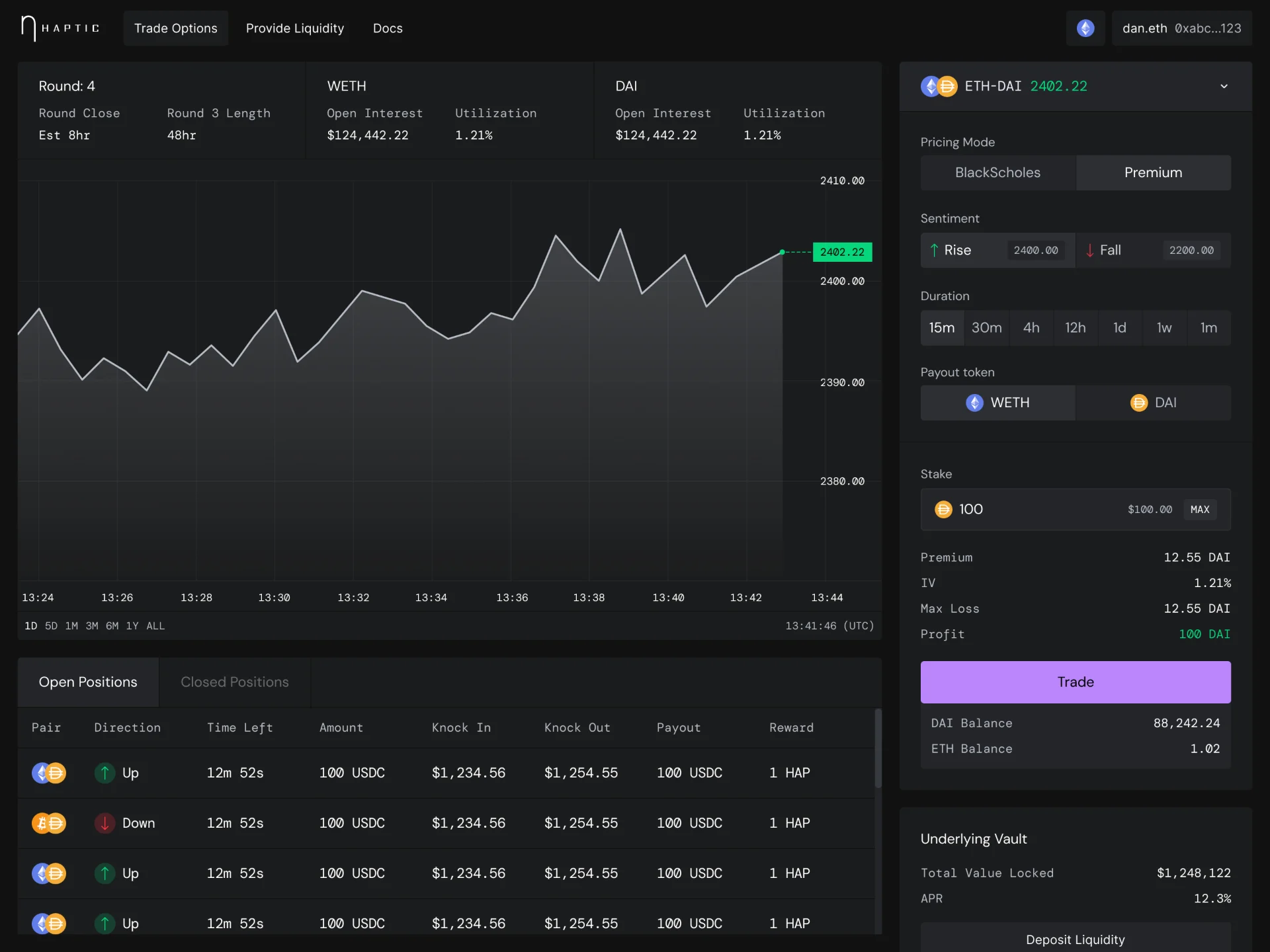Click the Haptic logo icon
The image size is (1270, 952).
pos(28,28)
